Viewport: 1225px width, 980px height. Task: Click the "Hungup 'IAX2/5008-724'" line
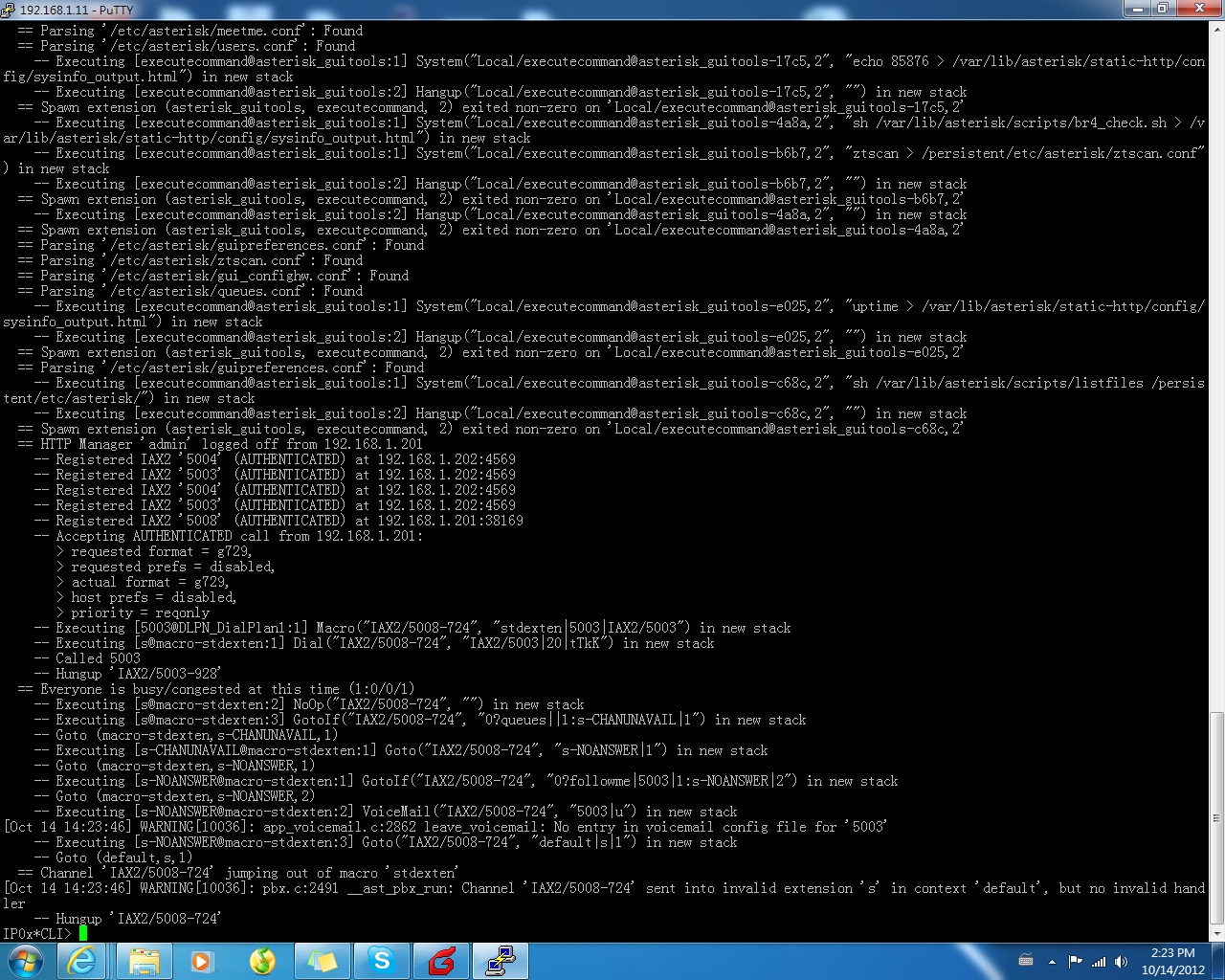point(128,919)
